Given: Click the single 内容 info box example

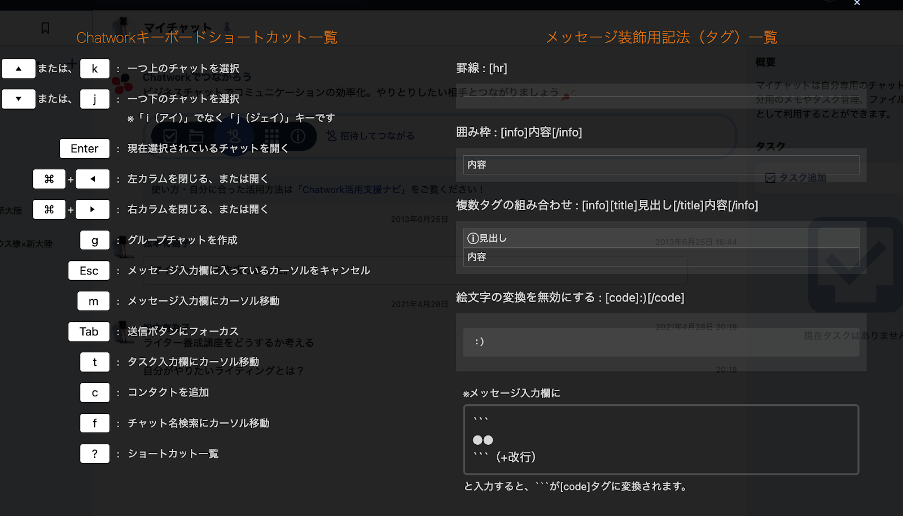Looking at the screenshot, I should click(x=661, y=165).
